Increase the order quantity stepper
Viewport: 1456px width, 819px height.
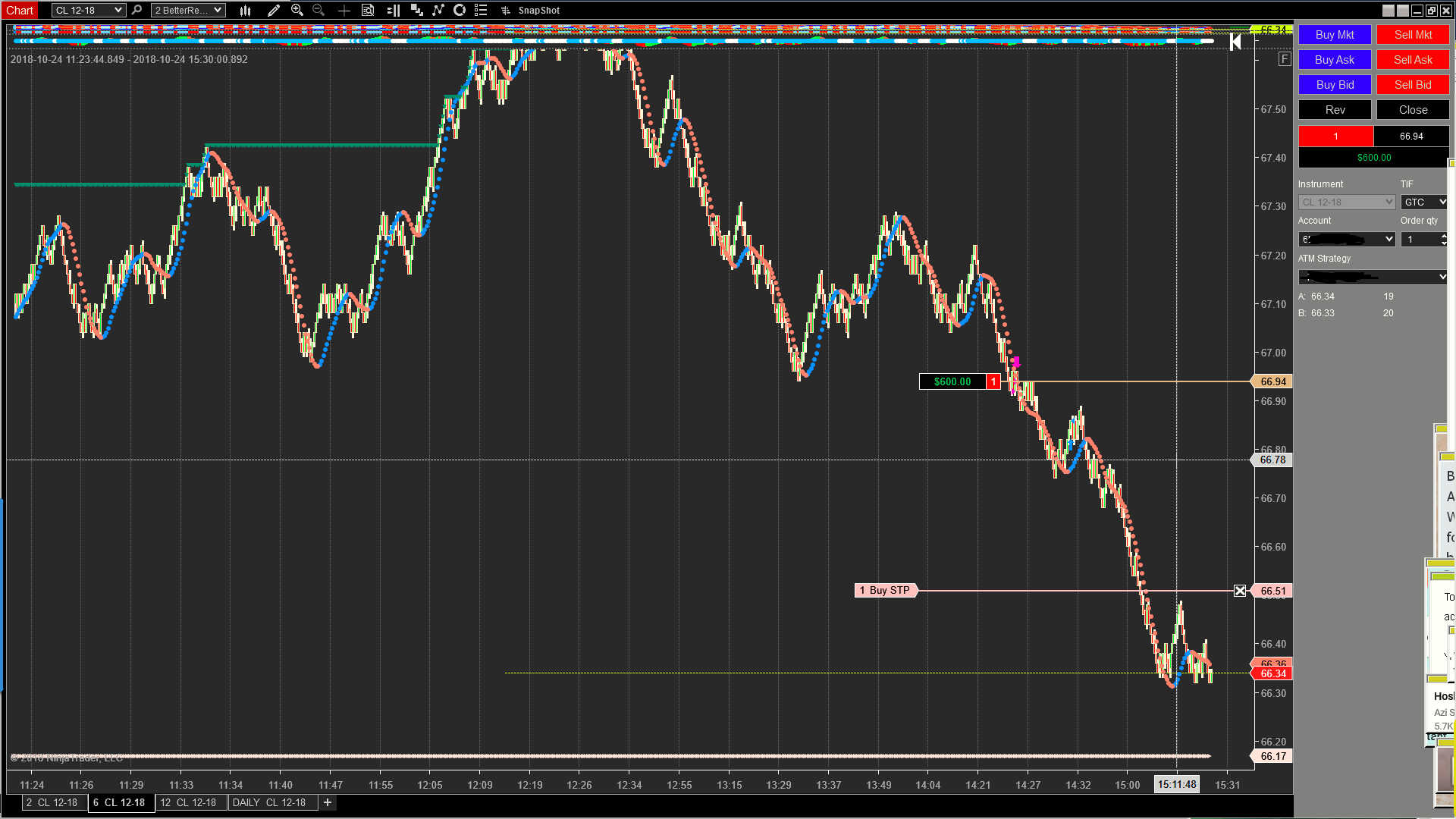(x=1443, y=236)
